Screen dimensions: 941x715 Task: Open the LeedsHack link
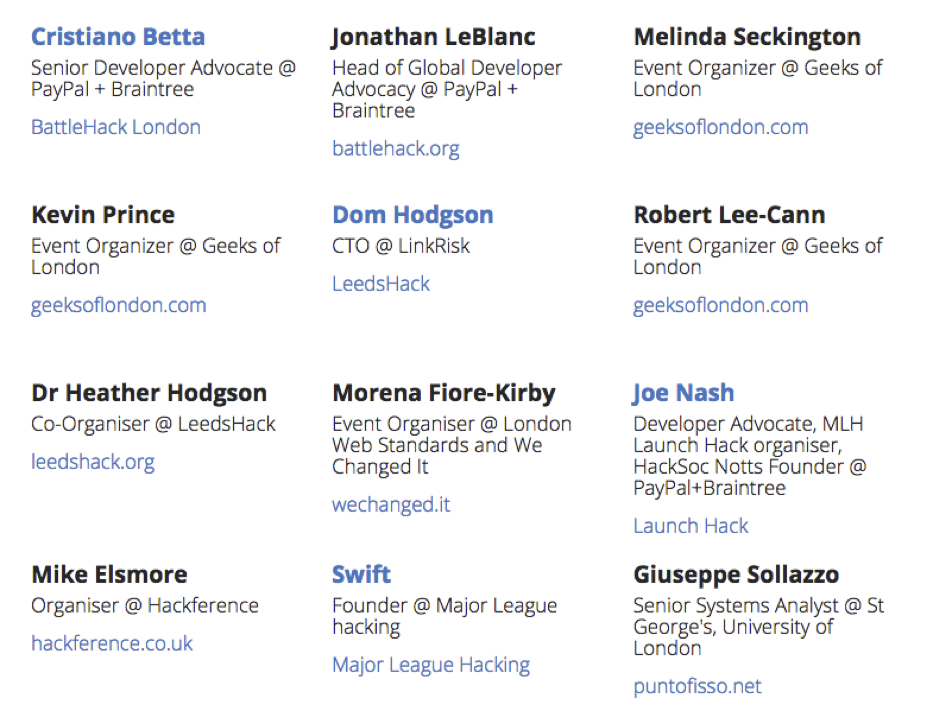tap(381, 284)
